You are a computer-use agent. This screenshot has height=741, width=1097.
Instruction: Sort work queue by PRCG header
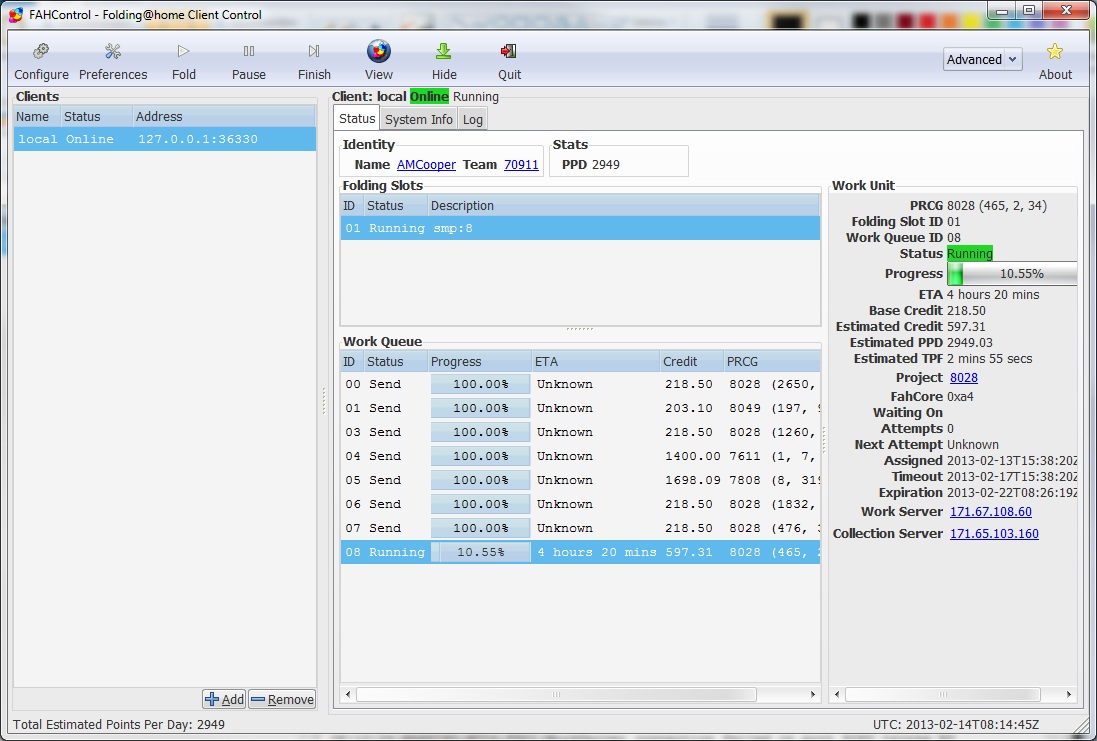click(x=772, y=362)
